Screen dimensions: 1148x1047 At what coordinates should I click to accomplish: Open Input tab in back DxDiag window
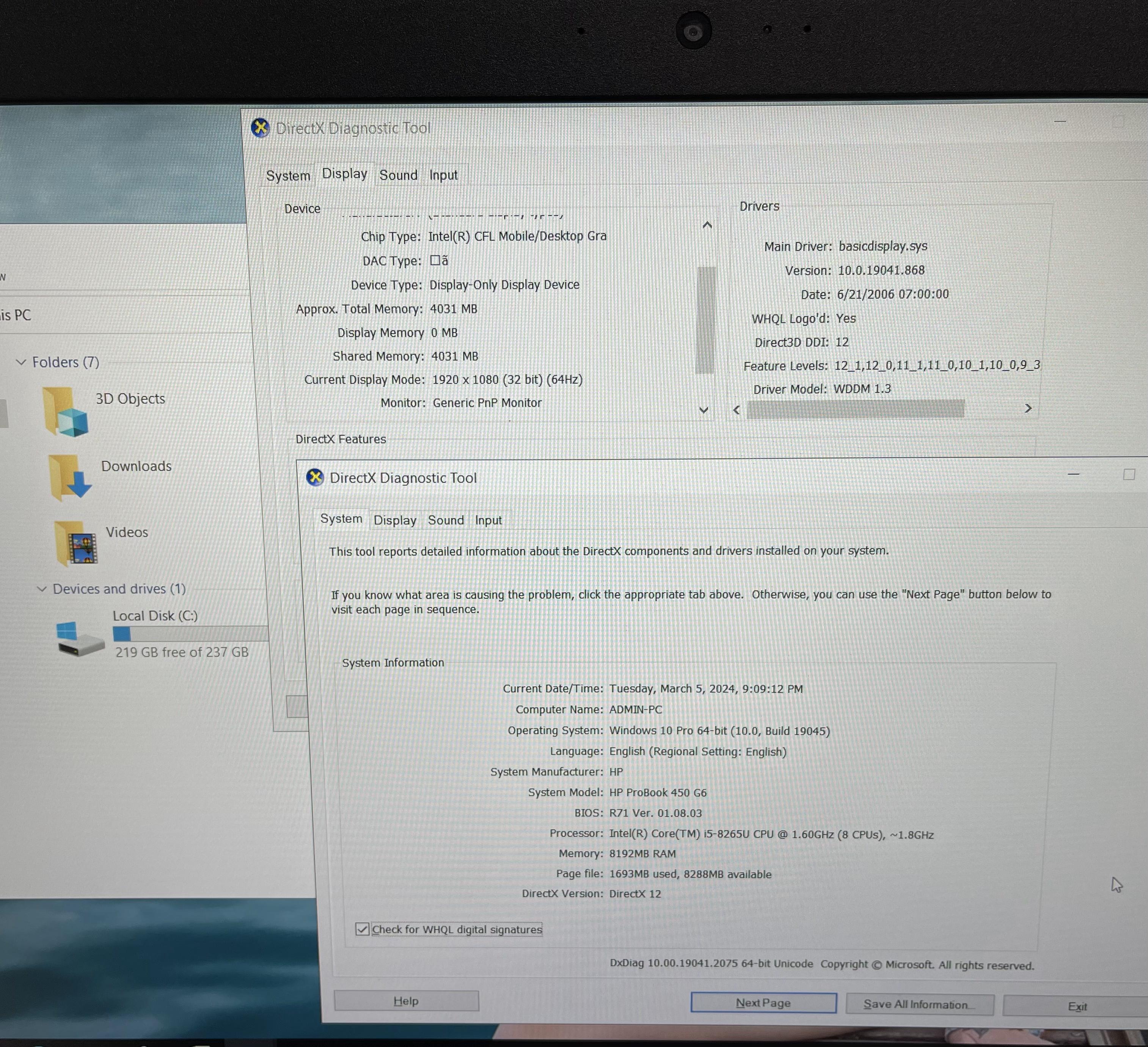pyautogui.click(x=444, y=175)
